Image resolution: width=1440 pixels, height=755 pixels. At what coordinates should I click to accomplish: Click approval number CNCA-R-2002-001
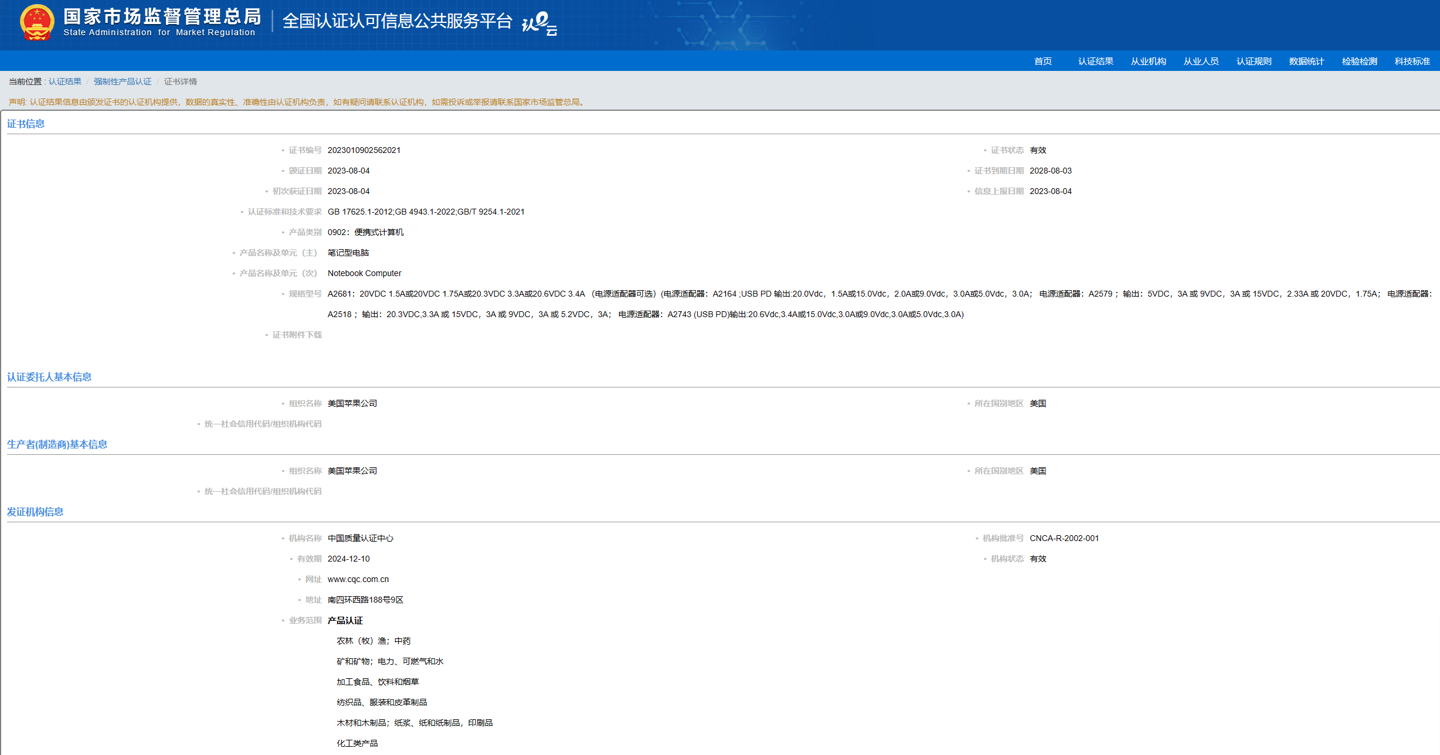(x=1064, y=539)
